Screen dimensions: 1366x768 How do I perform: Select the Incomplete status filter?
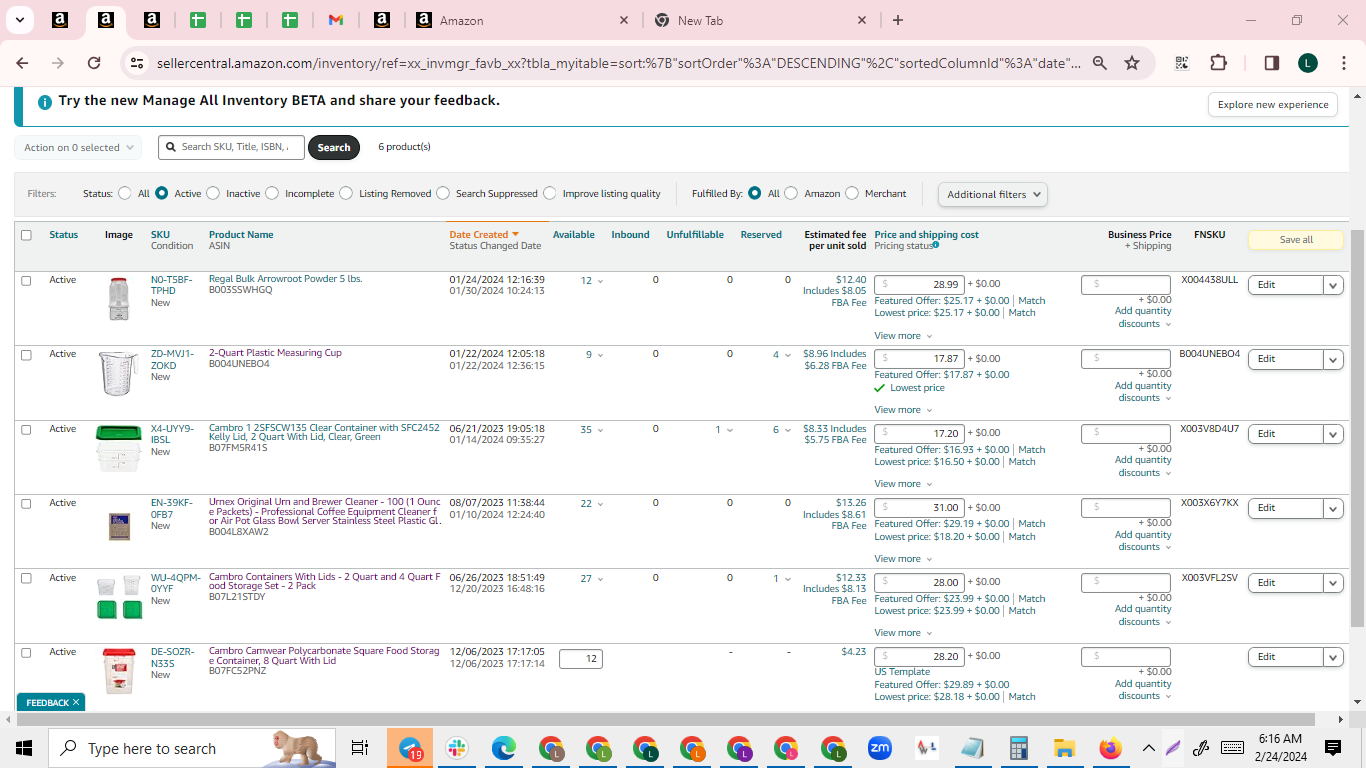point(272,193)
